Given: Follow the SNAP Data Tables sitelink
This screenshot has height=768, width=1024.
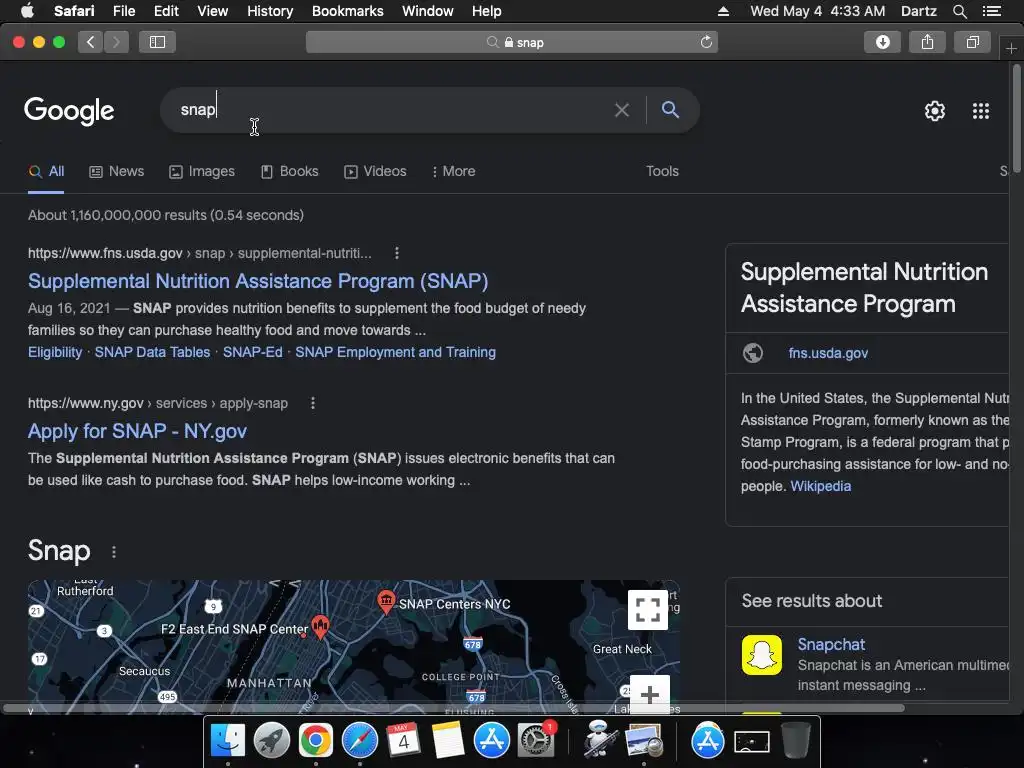Looking at the screenshot, I should (152, 352).
